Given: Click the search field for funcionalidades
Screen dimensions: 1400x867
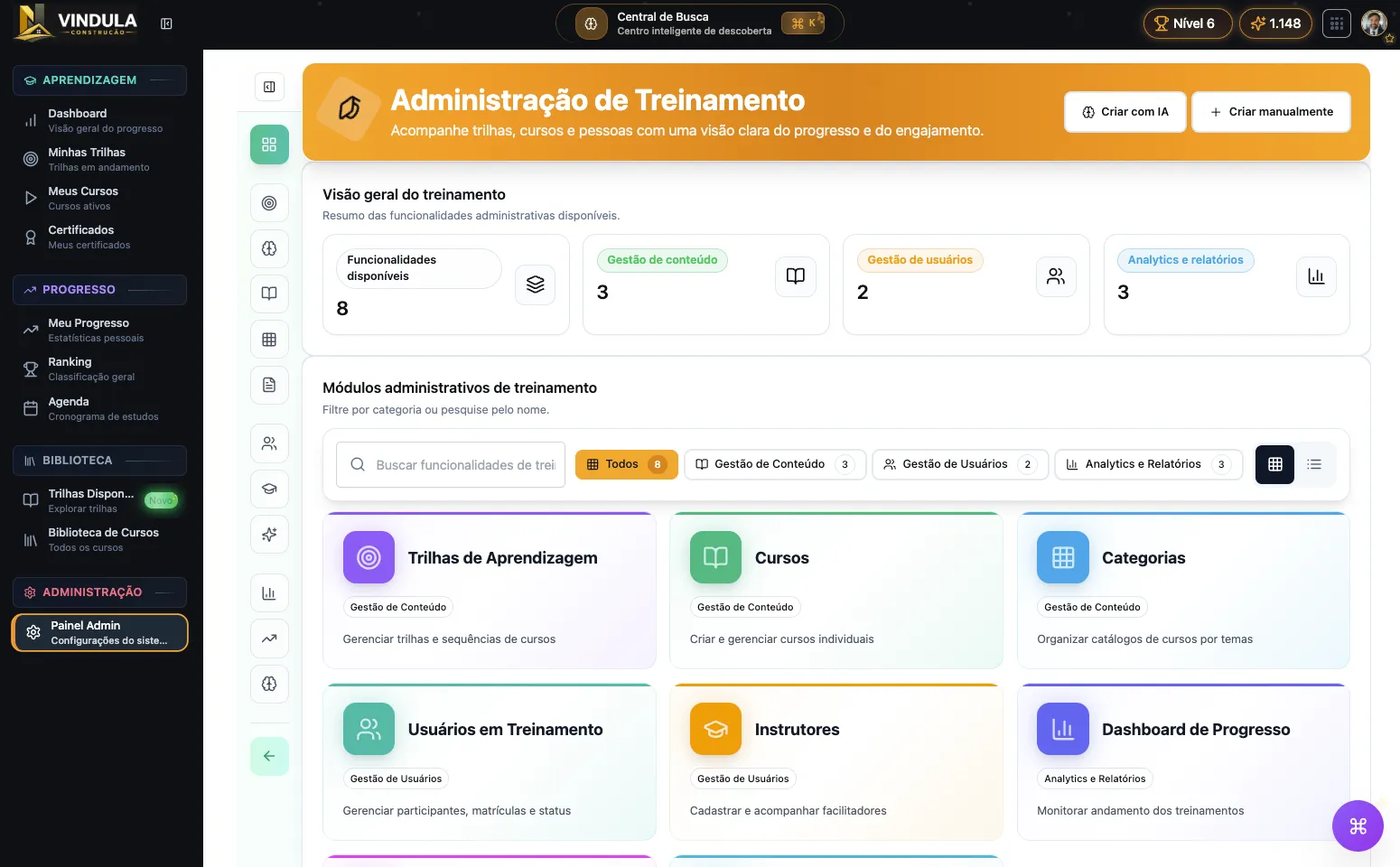Looking at the screenshot, I should [x=450, y=464].
